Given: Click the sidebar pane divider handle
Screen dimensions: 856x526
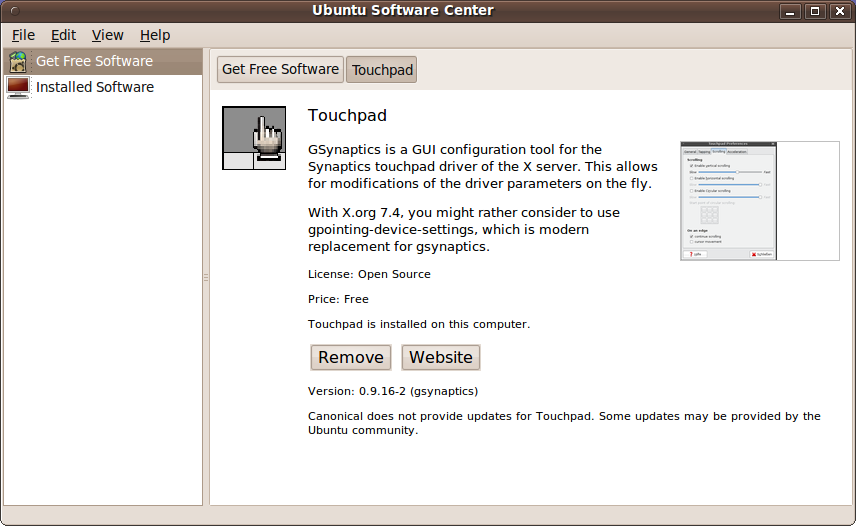Looking at the screenshot, I should click(206, 277).
